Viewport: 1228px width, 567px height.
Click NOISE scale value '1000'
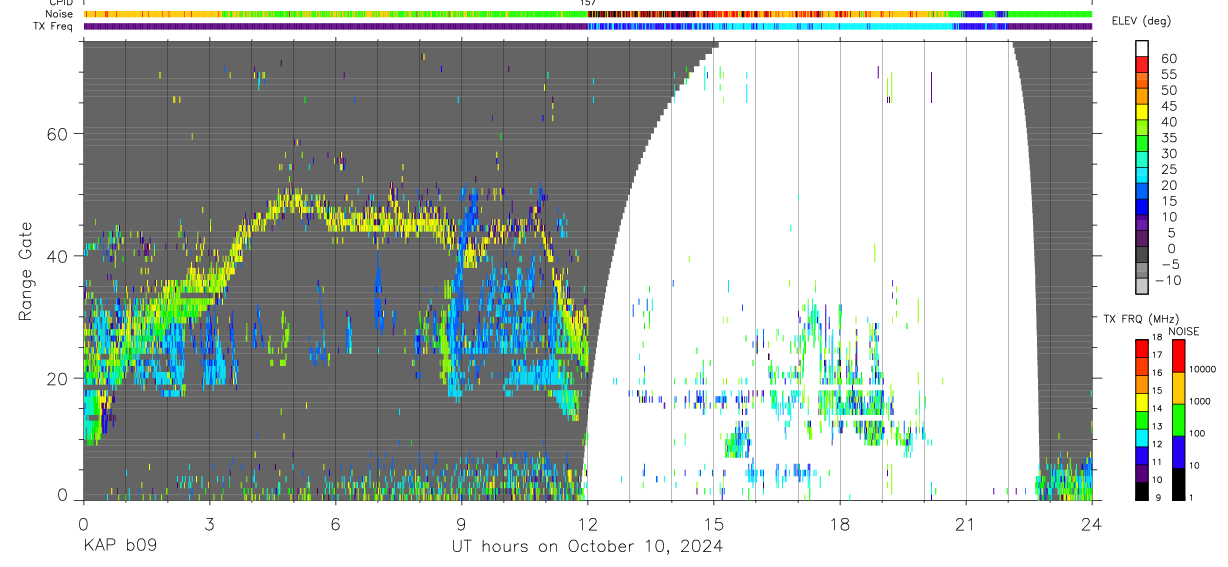[1200, 401]
